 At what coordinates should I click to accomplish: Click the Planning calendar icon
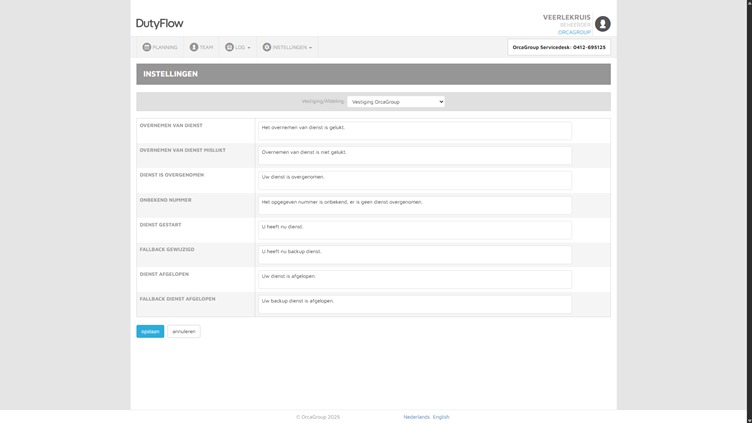[147, 47]
